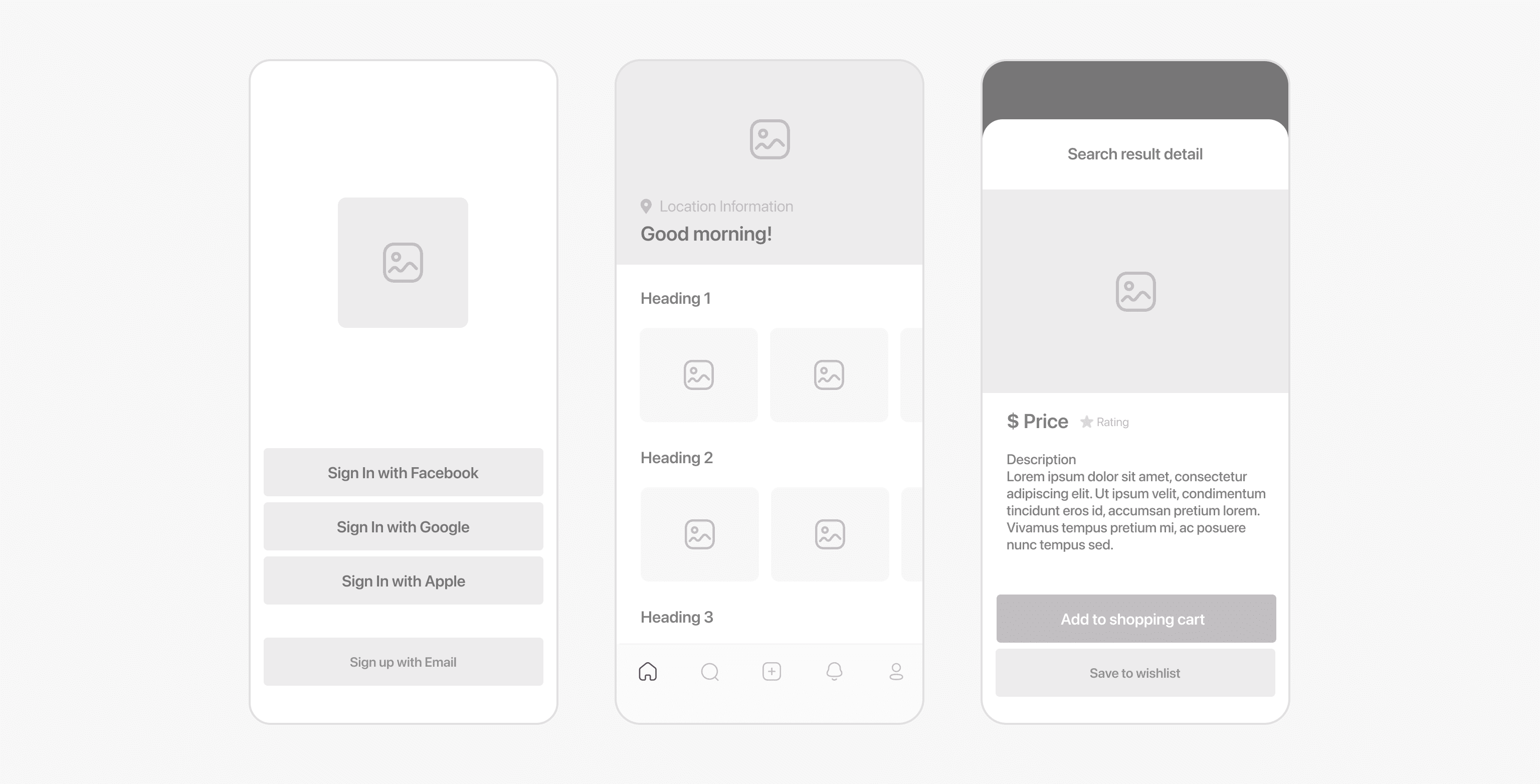Toggle Save to wishlist option
The image size is (1540, 784).
point(1135,672)
